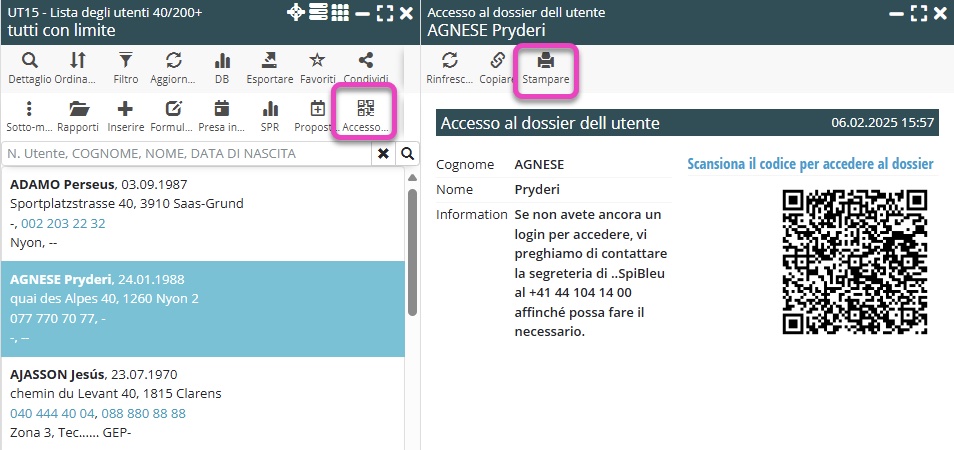The image size is (954, 450).
Task: Switch to grid view in title bar
Action: (340, 13)
